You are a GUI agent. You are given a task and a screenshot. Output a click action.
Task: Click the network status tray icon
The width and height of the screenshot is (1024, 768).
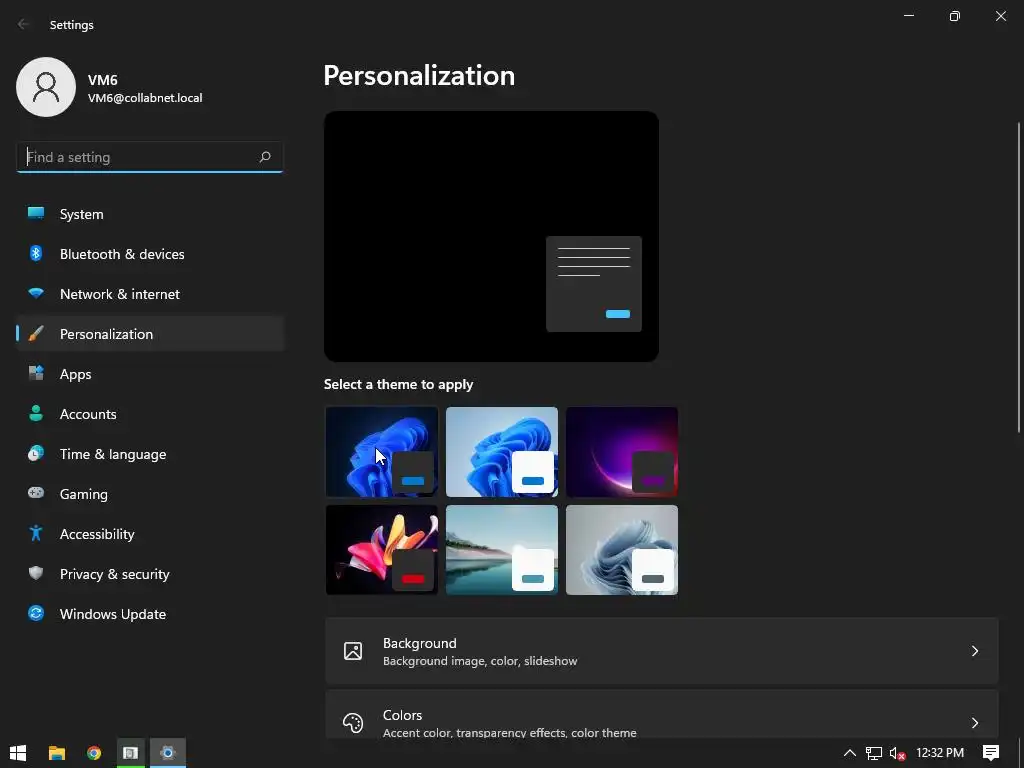pyautogui.click(x=874, y=753)
